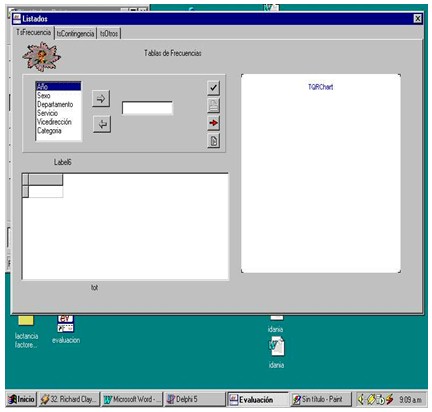Select Sexo in the variables list

(x=58, y=96)
